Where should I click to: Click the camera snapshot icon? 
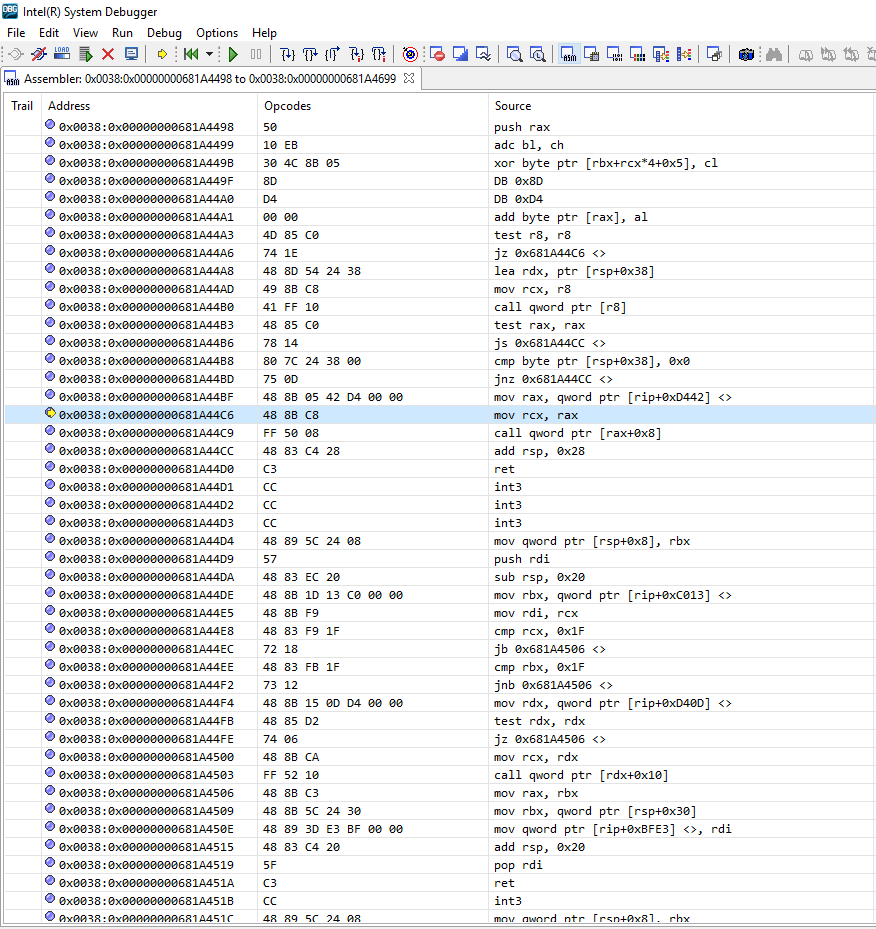coord(746,55)
